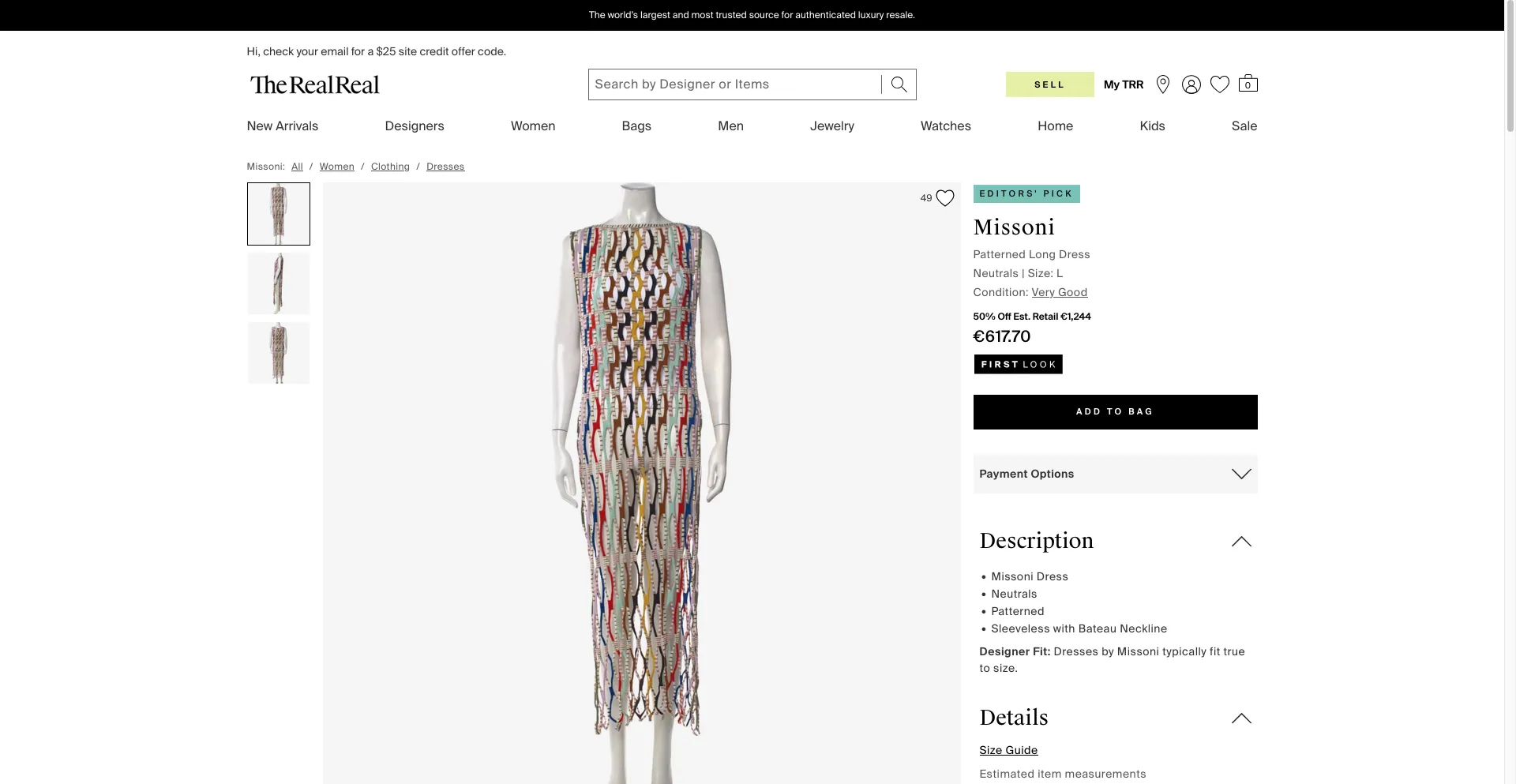Select the second side-view thumbnail

click(x=279, y=283)
